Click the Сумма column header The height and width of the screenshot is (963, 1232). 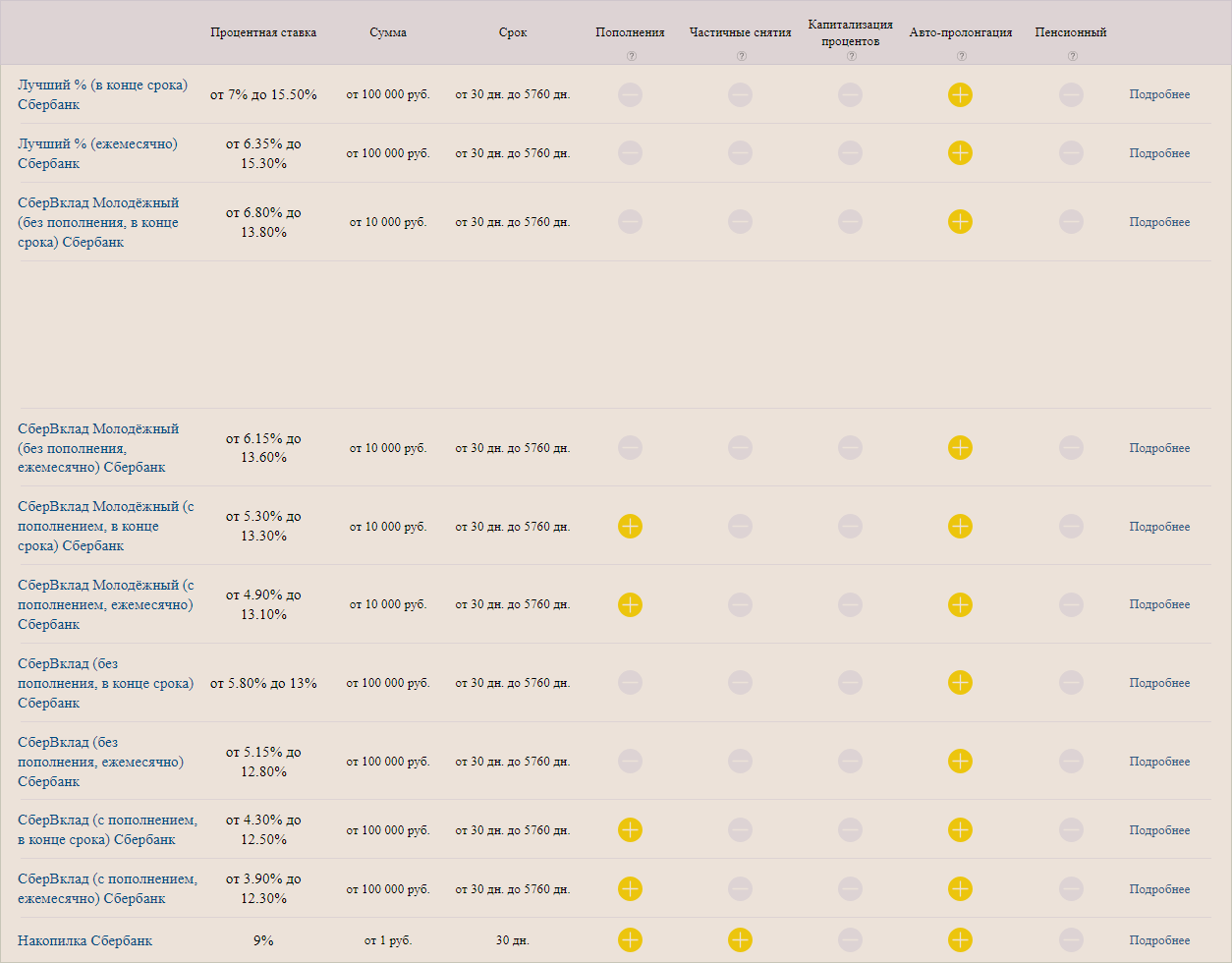coord(388,32)
